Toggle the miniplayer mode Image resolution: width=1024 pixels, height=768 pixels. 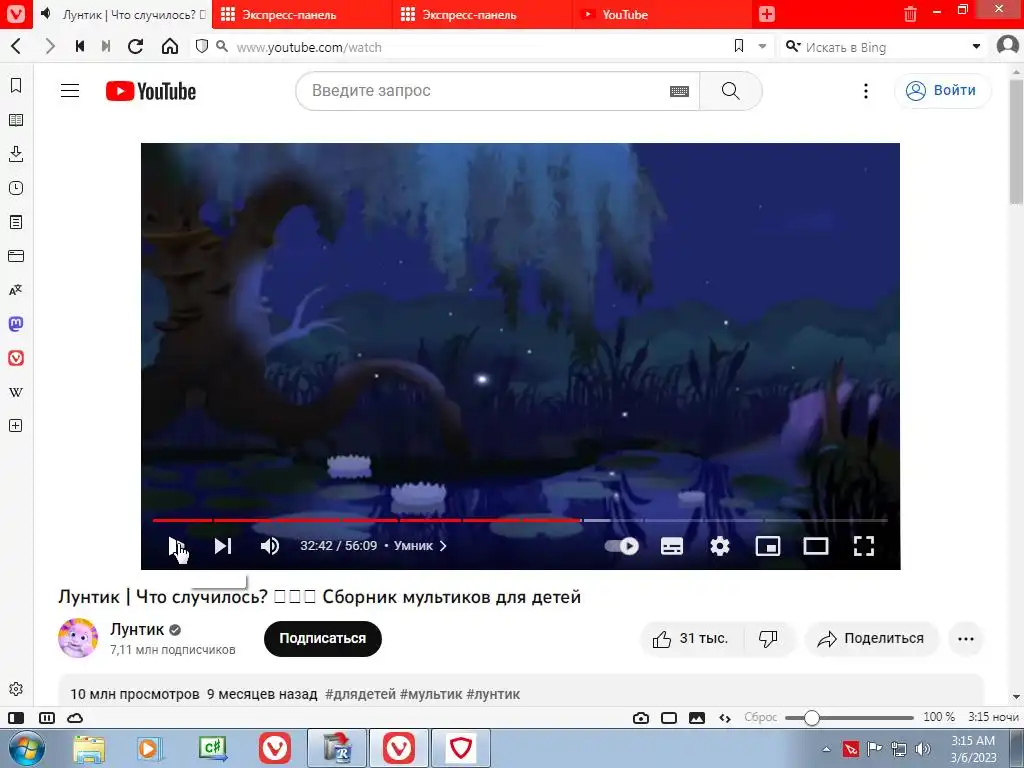[768, 546]
